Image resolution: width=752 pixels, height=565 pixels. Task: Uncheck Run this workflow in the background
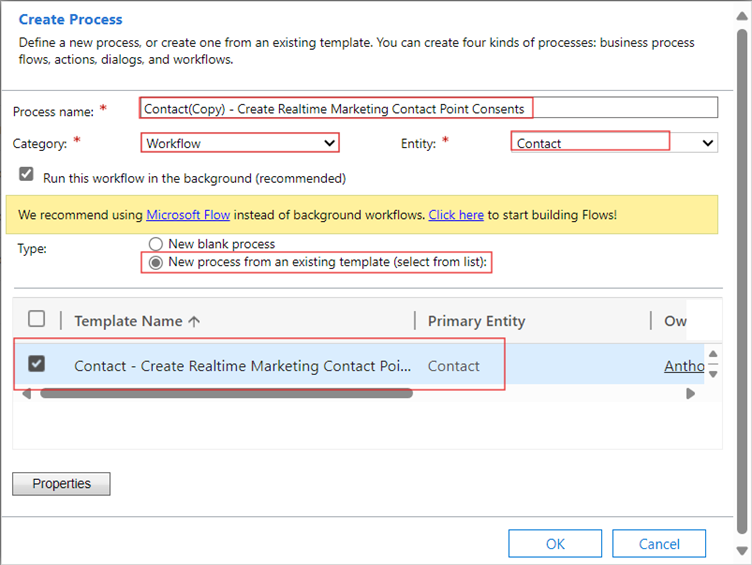click(x=27, y=175)
